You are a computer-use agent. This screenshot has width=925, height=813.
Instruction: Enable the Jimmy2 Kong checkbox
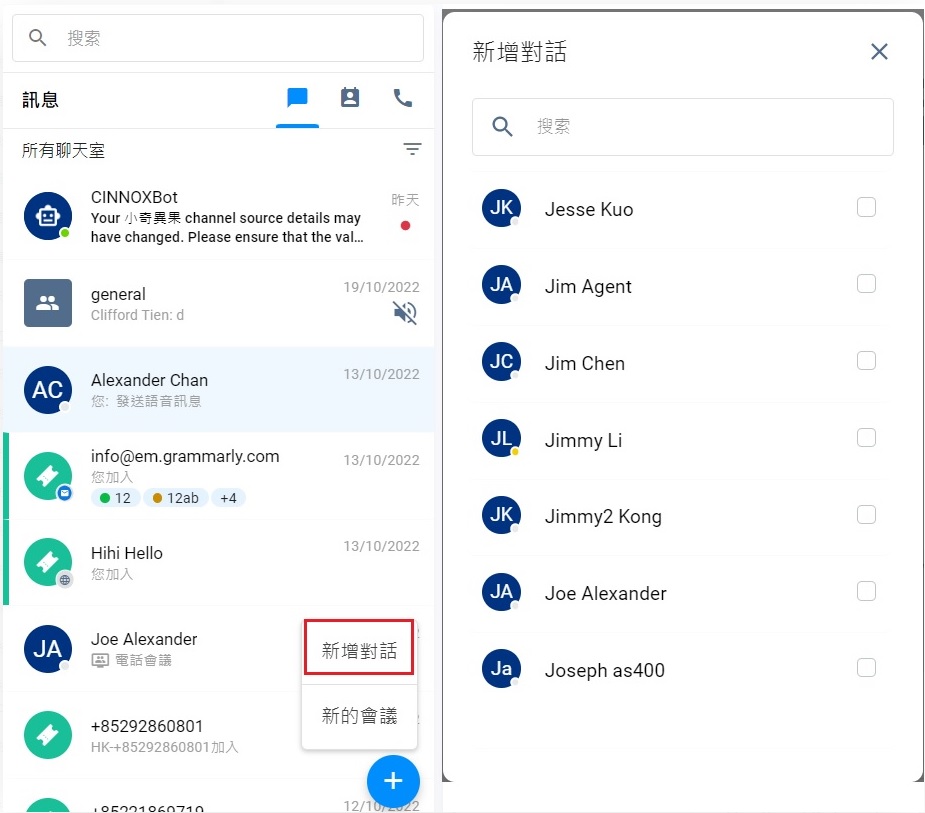click(x=866, y=514)
